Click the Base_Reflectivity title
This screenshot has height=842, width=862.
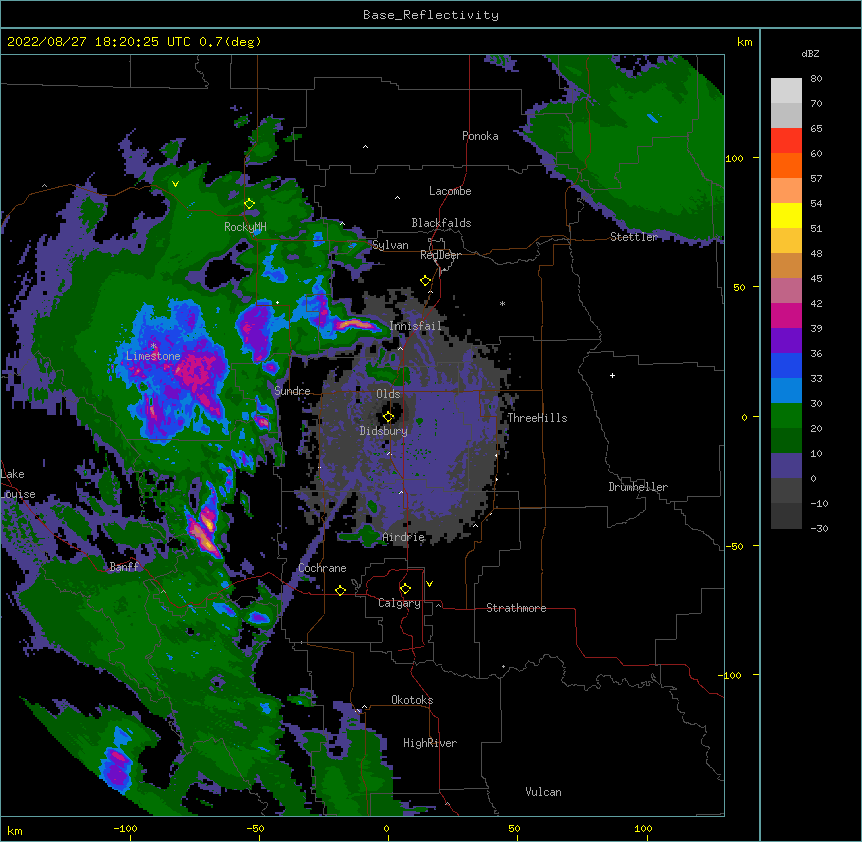[x=431, y=15]
